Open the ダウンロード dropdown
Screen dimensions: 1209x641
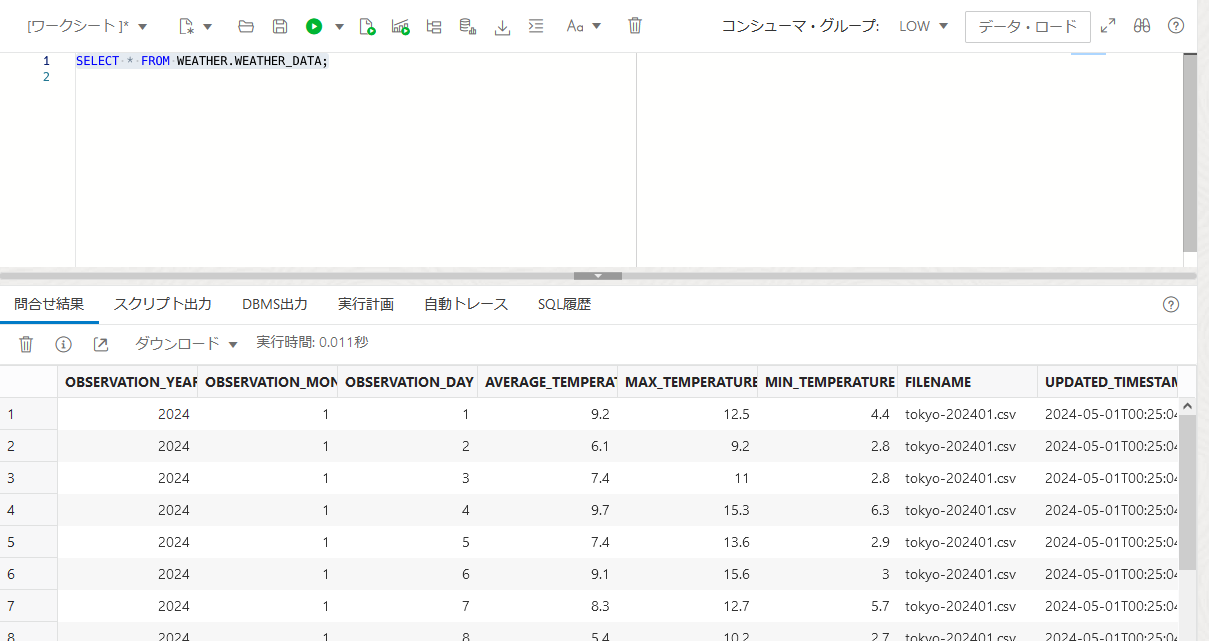(186, 344)
